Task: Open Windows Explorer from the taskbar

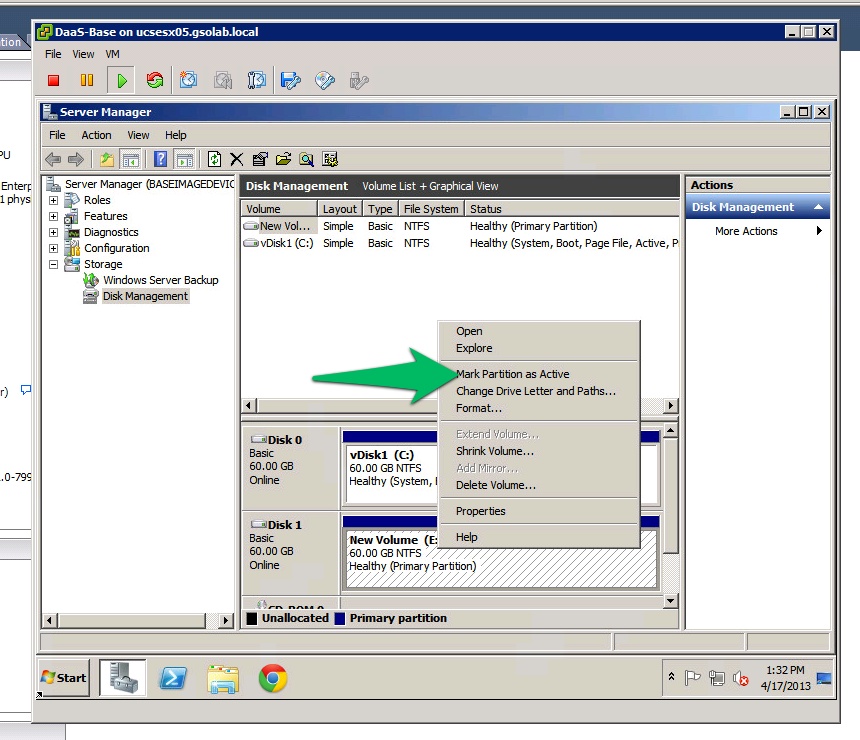Action: pos(223,679)
